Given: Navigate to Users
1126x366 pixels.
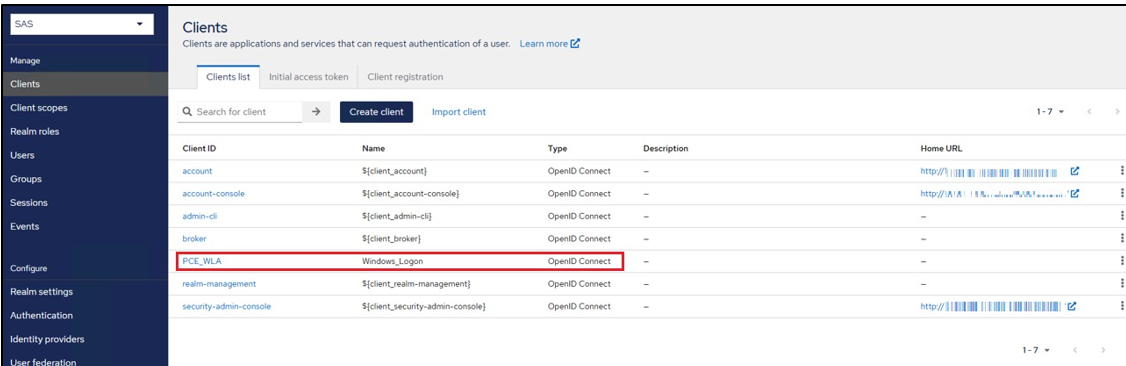Looking at the screenshot, I should pyautogui.click(x=22, y=155).
